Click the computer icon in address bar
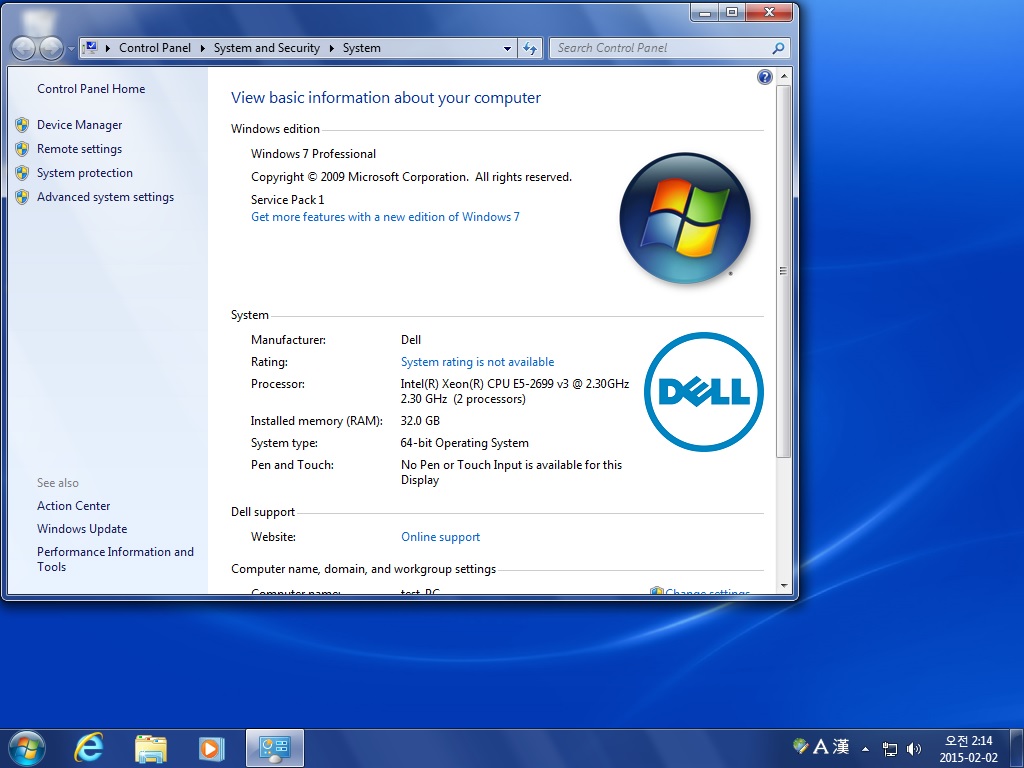This screenshot has width=1024, height=768. tap(91, 48)
